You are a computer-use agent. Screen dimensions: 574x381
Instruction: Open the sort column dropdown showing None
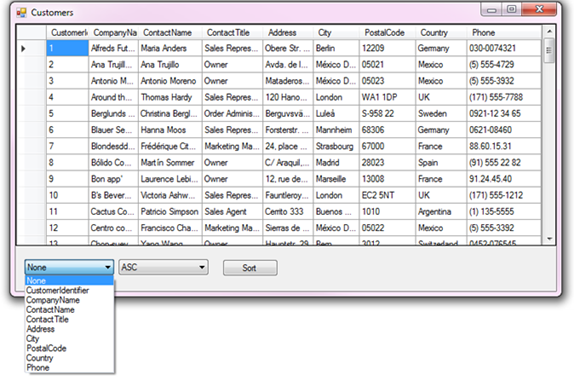69,267
